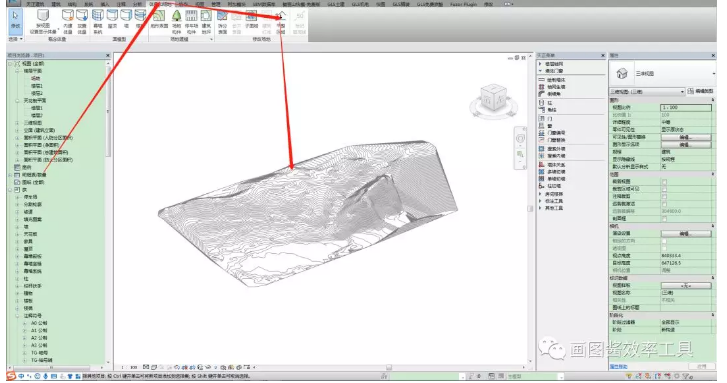The height and width of the screenshot is (383, 727).
Task: Open the 3D View instance dropdown in Properties
Action: (647, 92)
